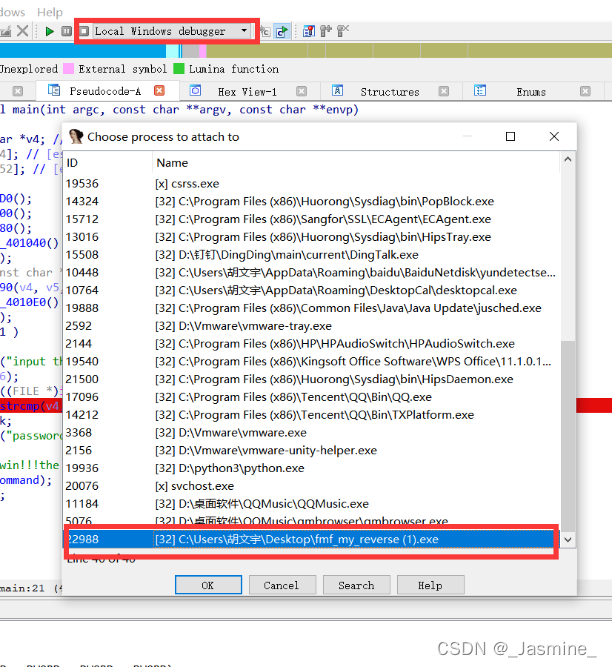Switch to the Enums tab
Image resolution: width=612 pixels, height=667 pixels.
pos(531,92)
